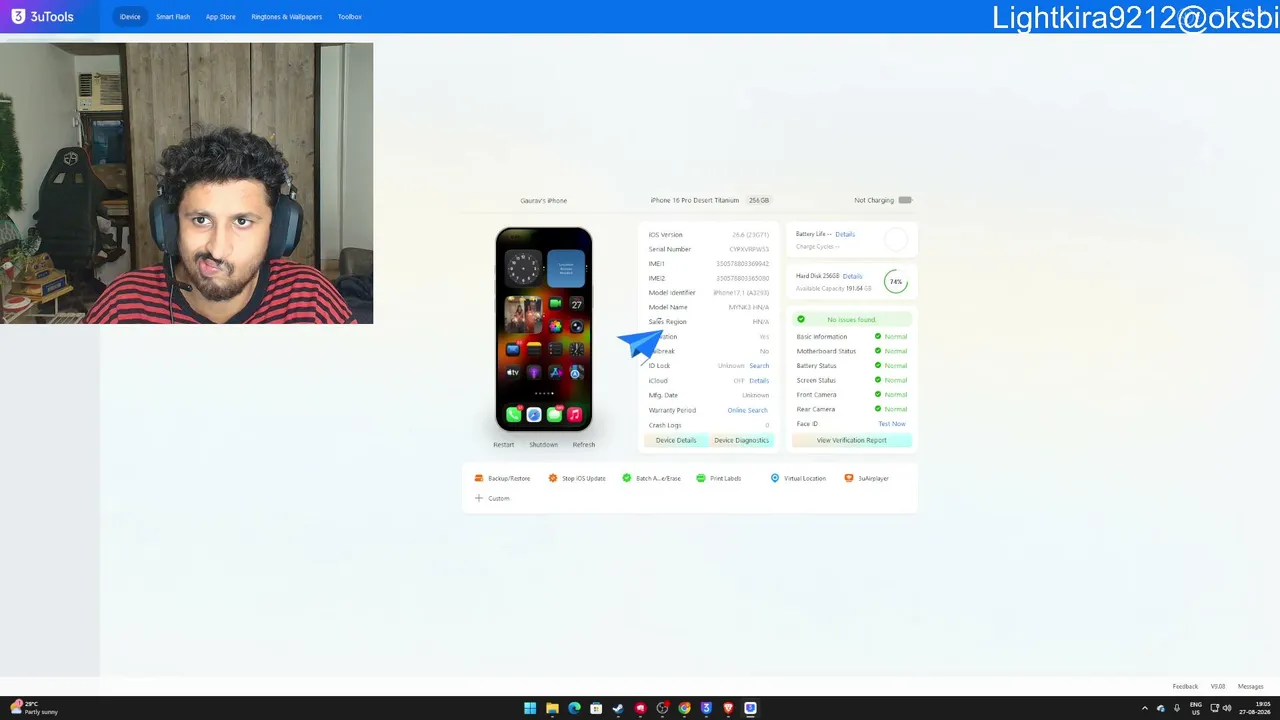This screenshot has width=1280, height=720.
Task: Click the Basic Information Normal check icon
Action: click(878, 337)
